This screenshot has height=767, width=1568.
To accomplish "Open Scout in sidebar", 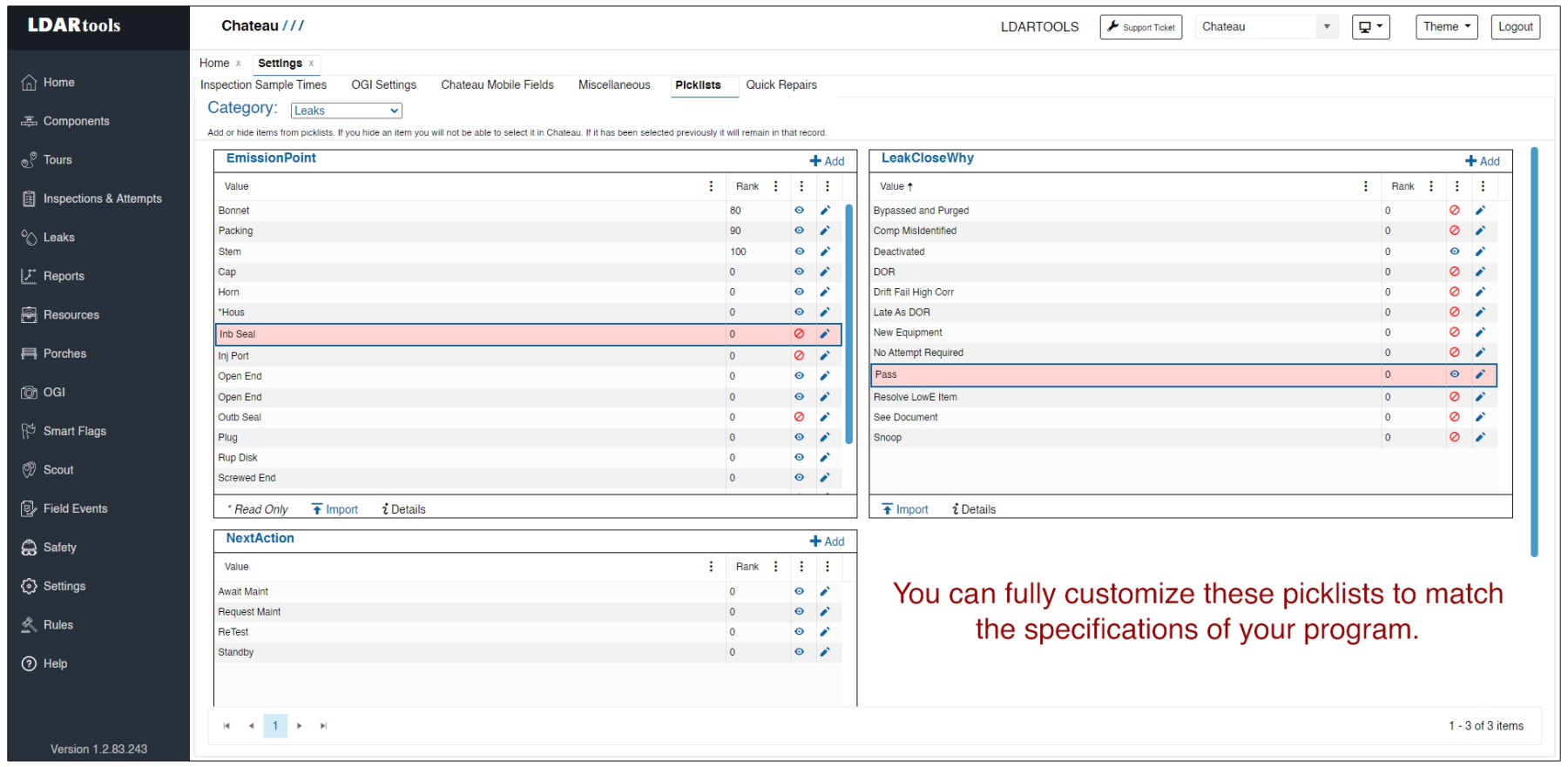I will click(48, 470).
